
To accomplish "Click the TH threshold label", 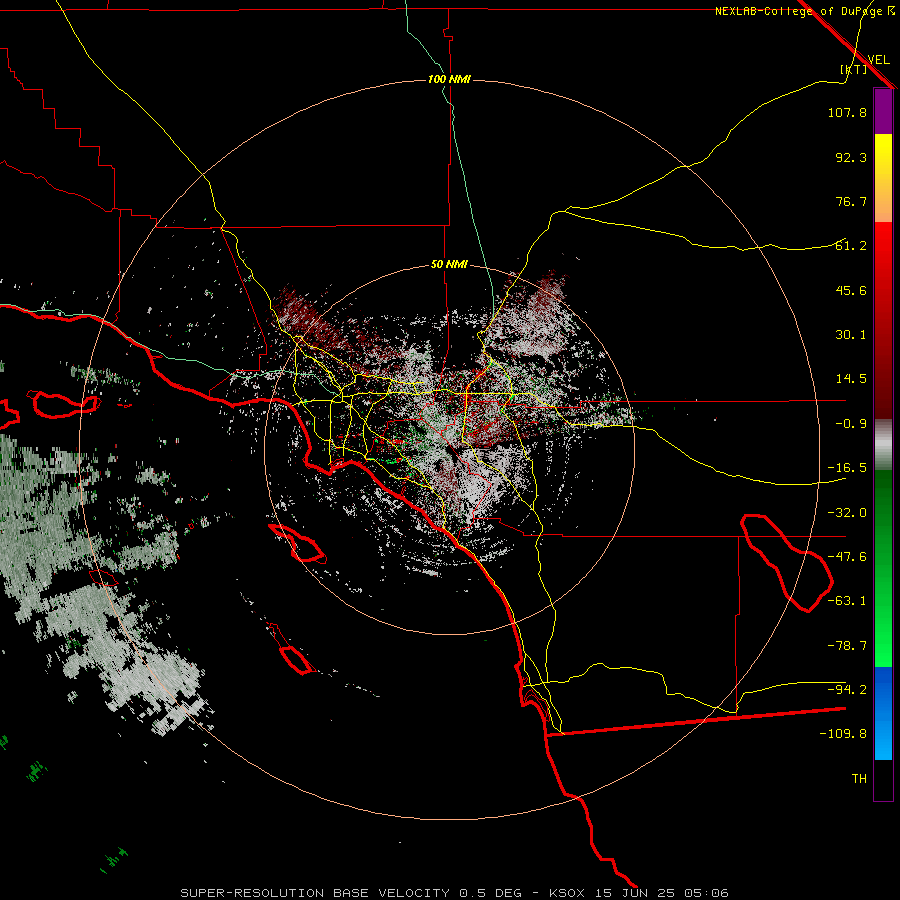I will 859,779.
